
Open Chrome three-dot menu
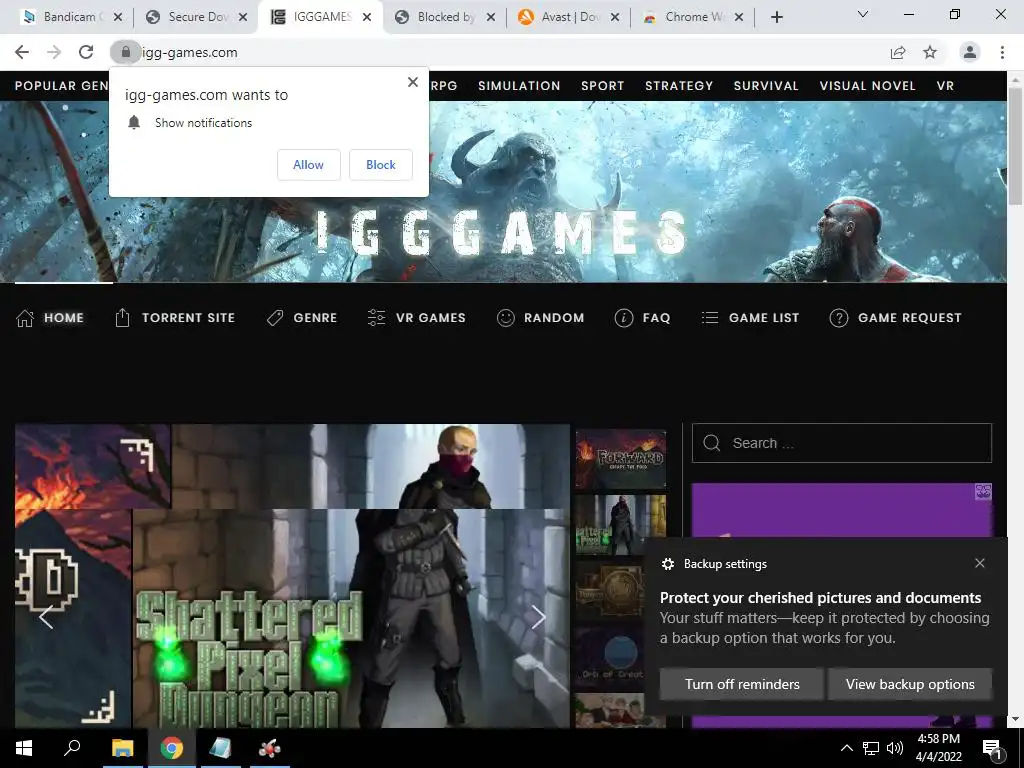tap(1002, 52)
